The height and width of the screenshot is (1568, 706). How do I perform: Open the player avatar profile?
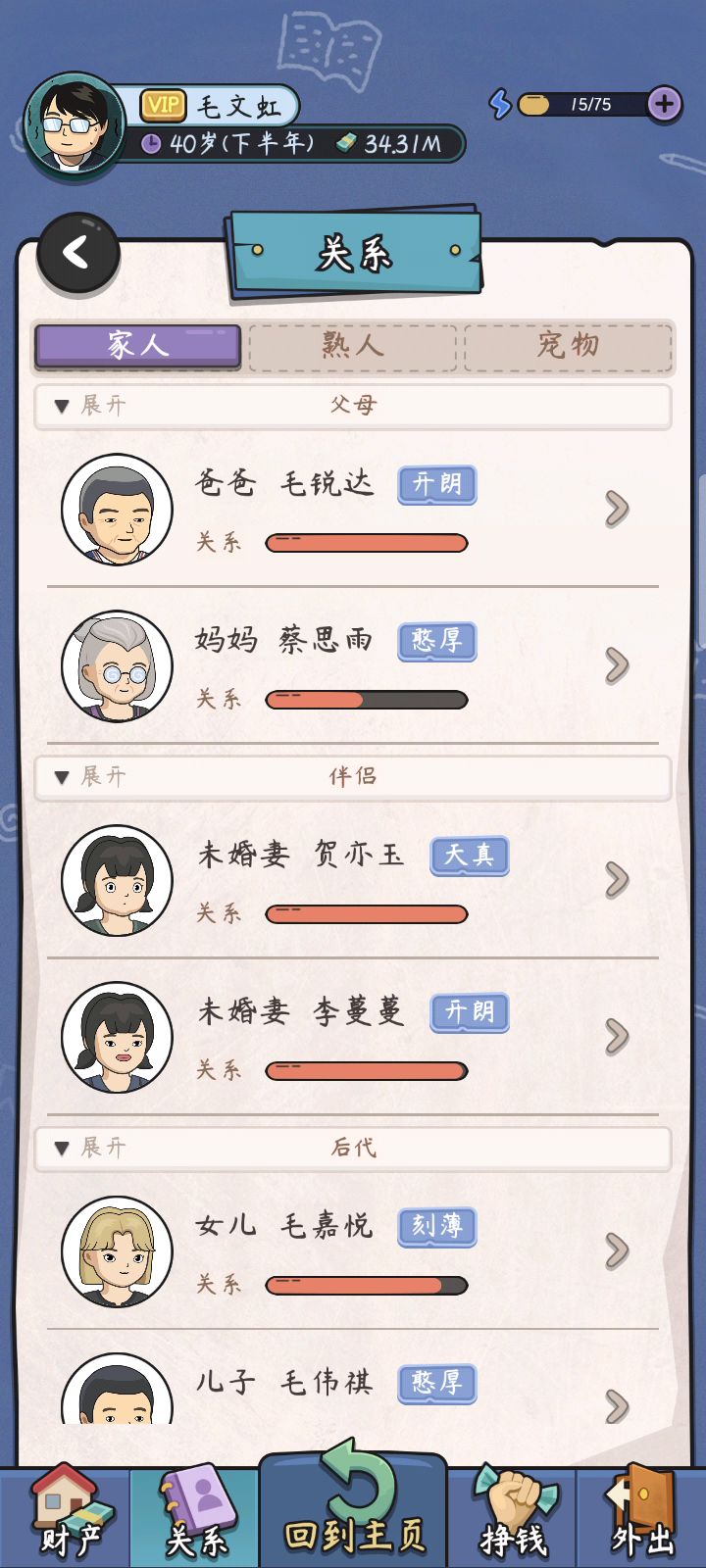click(x=75, y=124)
